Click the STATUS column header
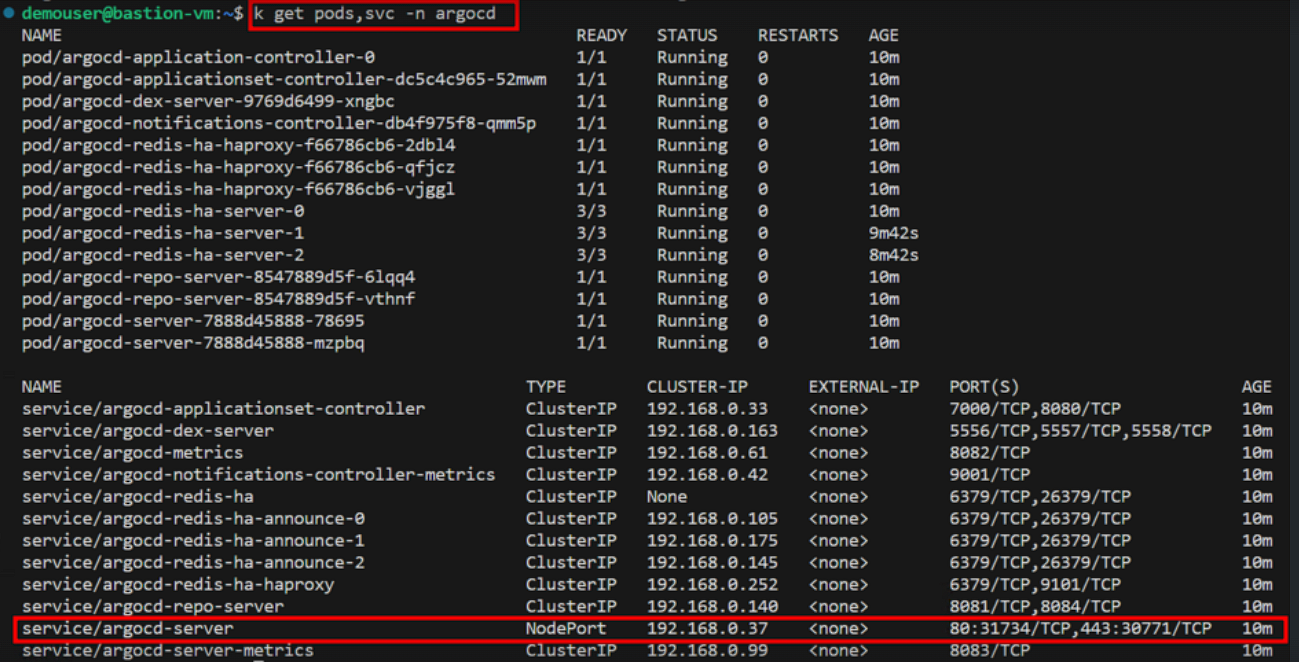Image resolution: width=1299 pixels, height=662 pixels. coord(687,35)
